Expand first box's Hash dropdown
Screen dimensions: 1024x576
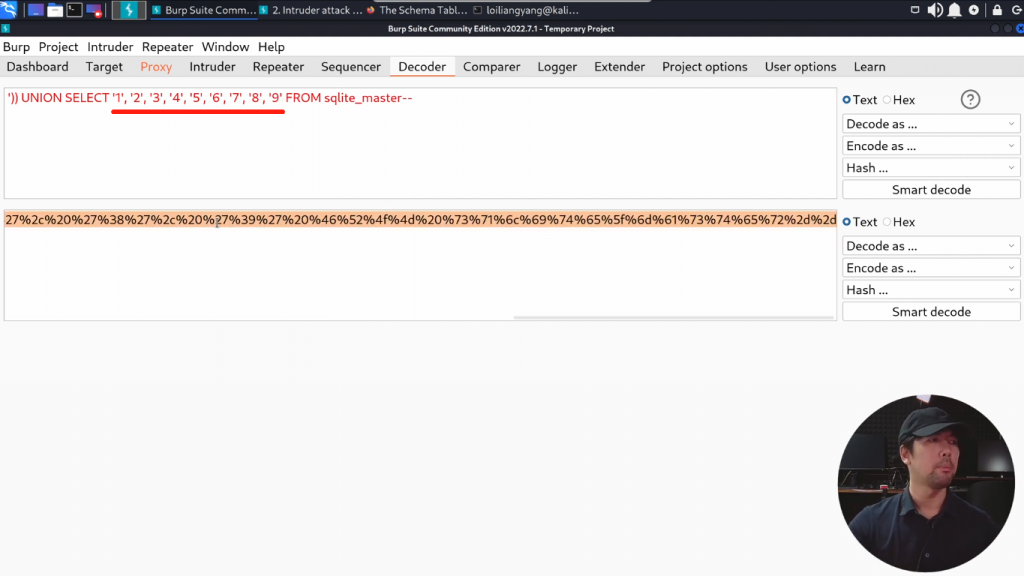[x=931, y=168]
